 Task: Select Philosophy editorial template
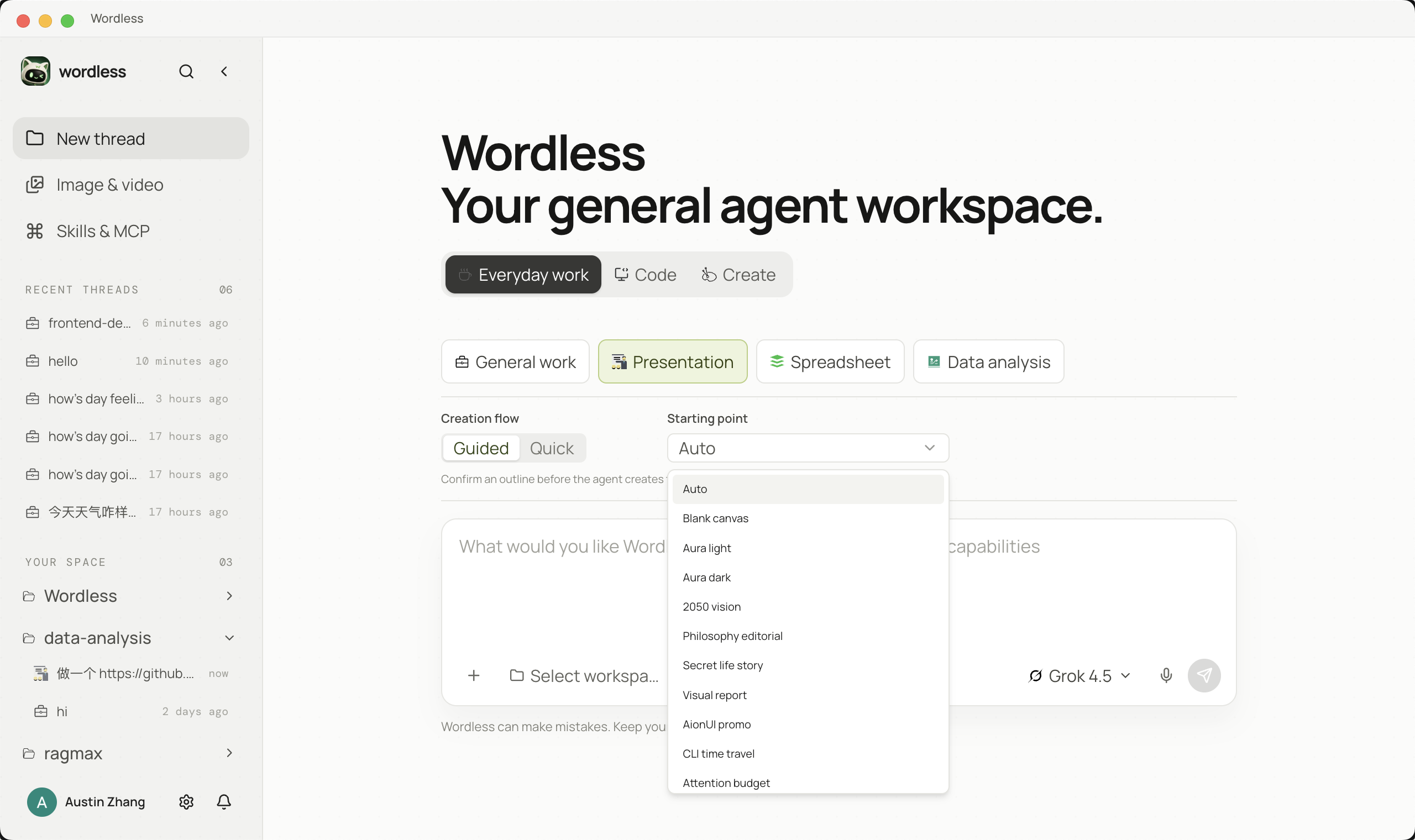point(808,636)
